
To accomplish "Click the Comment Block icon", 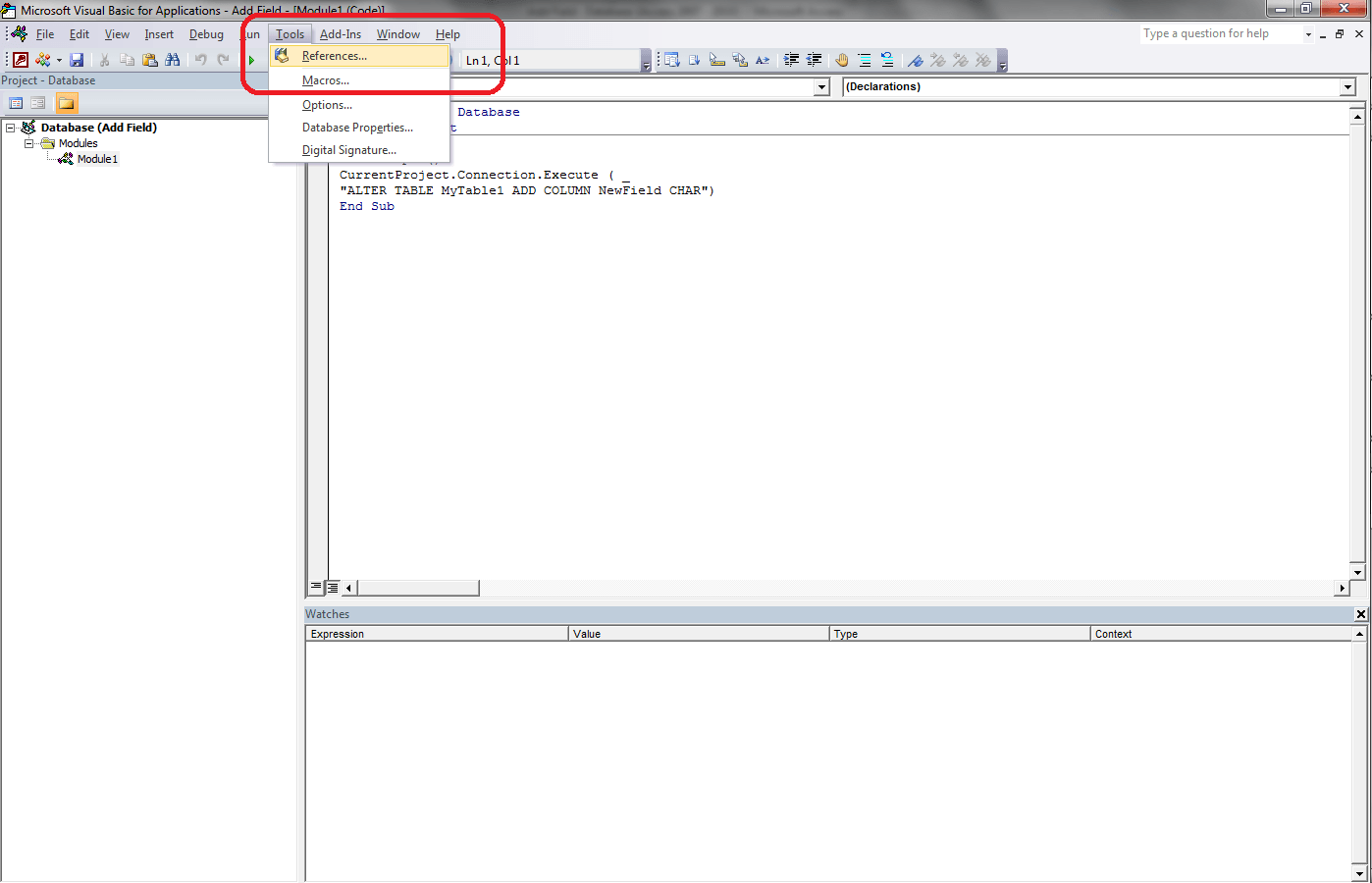I will click(865, 60).
